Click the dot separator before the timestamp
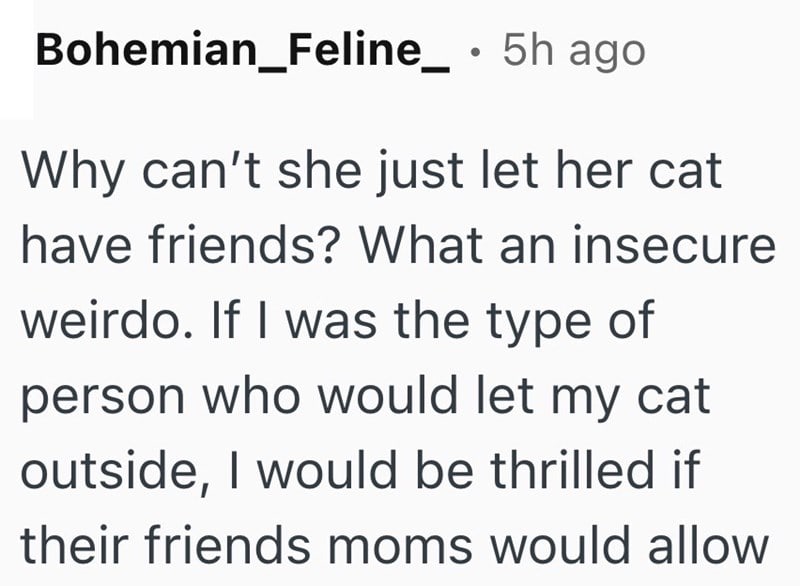This screenshot has width=800, height=586. pyautogui.click(x=483, y=51)
